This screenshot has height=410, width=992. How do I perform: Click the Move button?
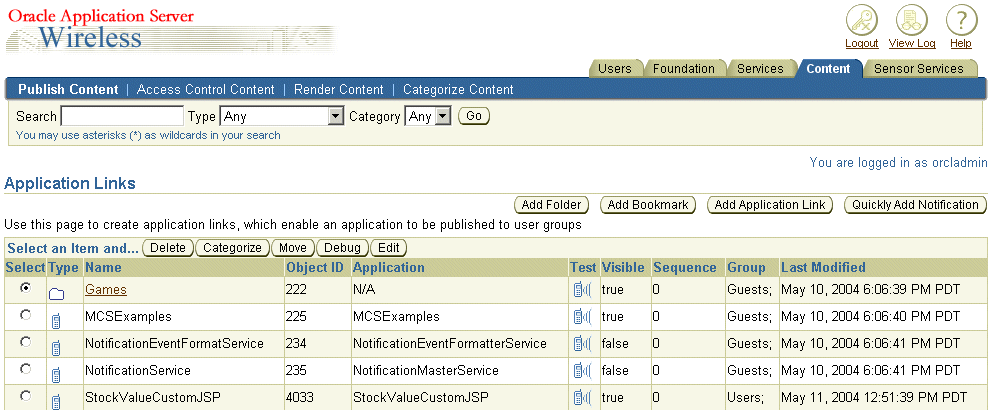(x=293, y=248)
